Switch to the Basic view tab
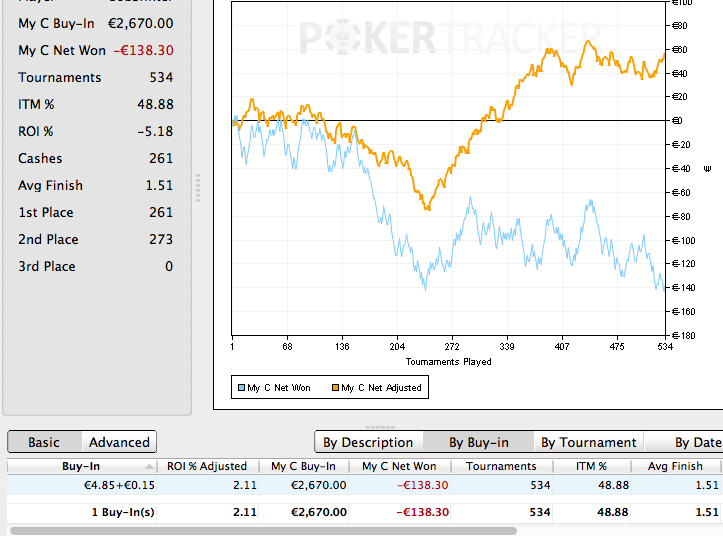 [45, 442]
